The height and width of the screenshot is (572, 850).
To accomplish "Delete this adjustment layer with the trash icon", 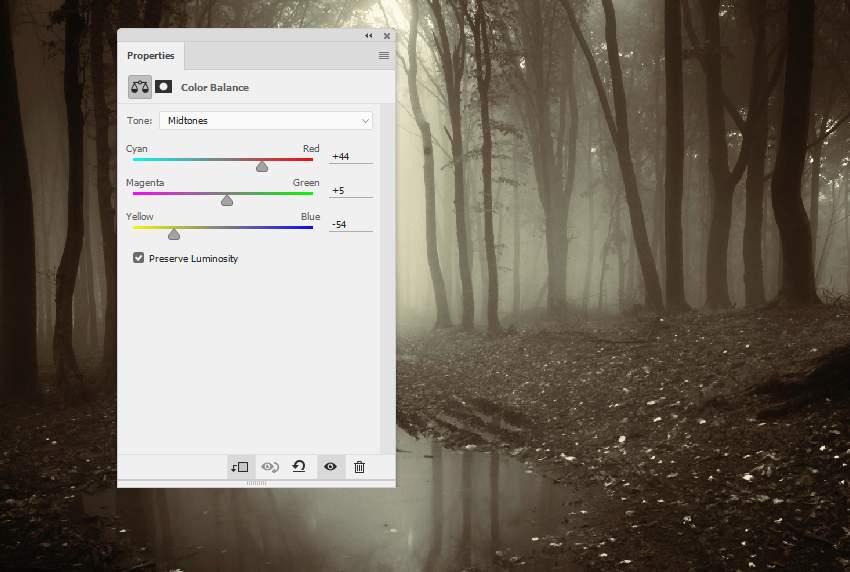I will point(359,467).
